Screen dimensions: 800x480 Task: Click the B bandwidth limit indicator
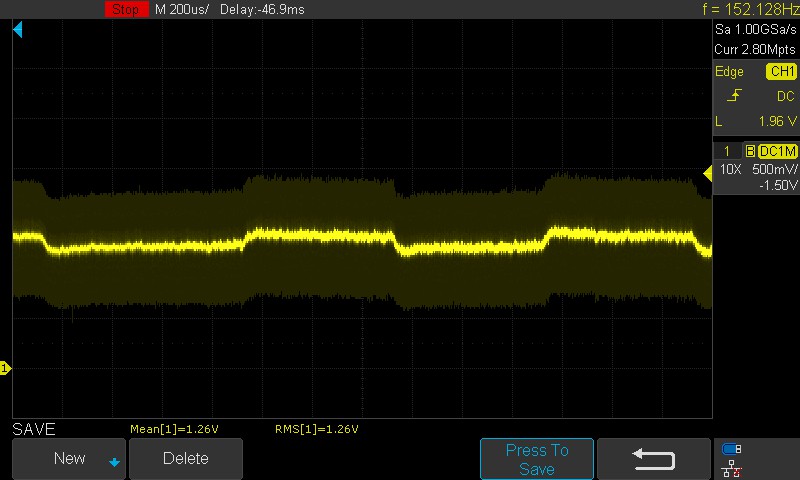(x=749, y=151)
